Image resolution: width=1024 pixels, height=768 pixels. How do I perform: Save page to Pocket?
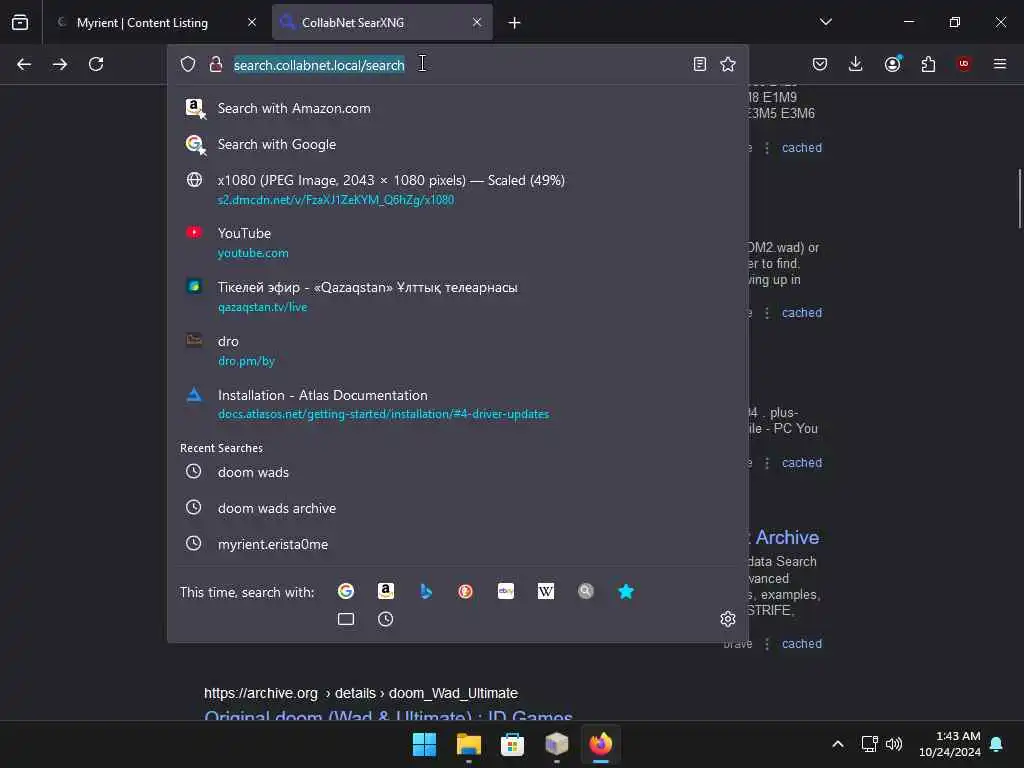tap(820, 64)
